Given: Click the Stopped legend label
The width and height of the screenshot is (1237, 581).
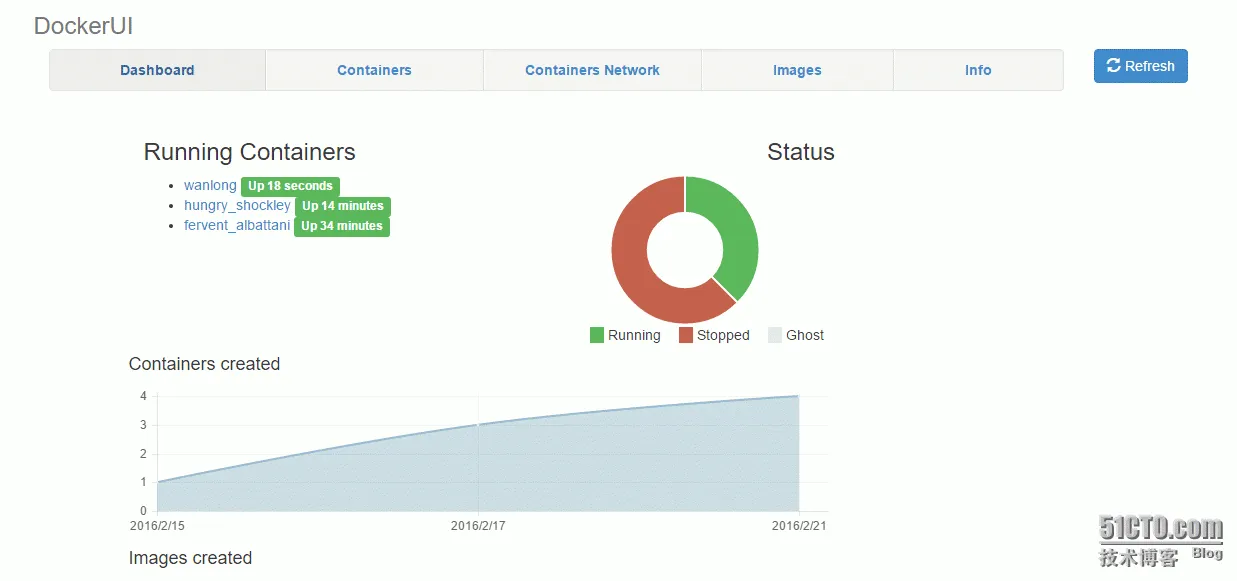Looking at the screenshot, I should pos(723,335).
